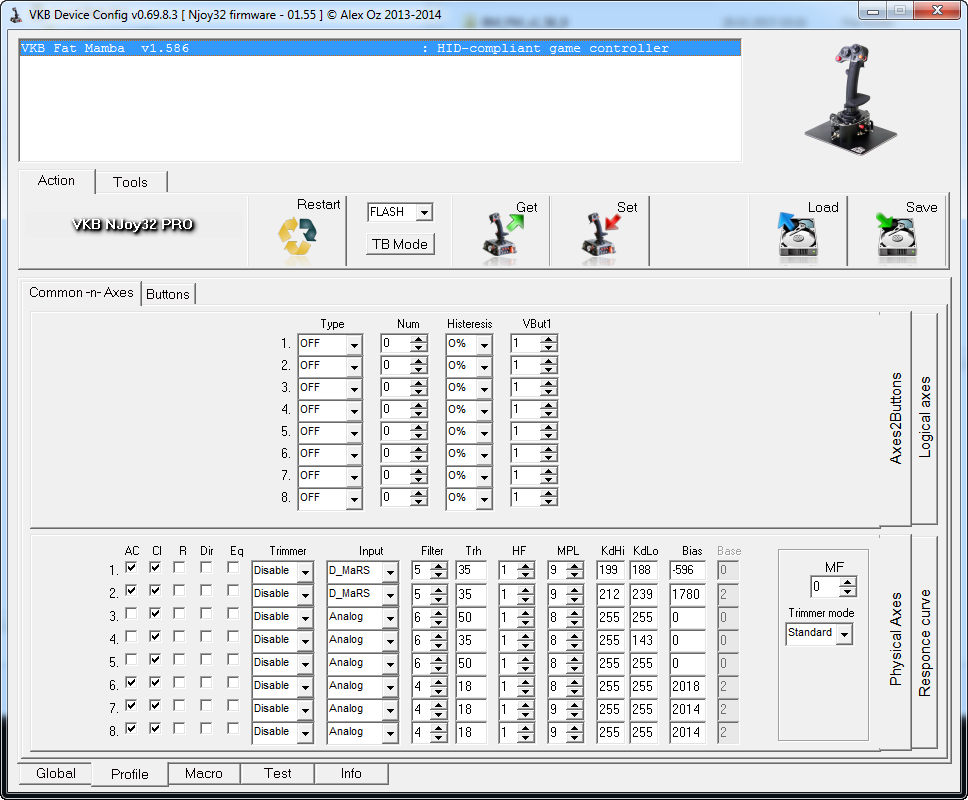Click KdLo field of axis 4 showing 143
The image size is (968, 800).
pyautogui.click(x=643, y=640)
